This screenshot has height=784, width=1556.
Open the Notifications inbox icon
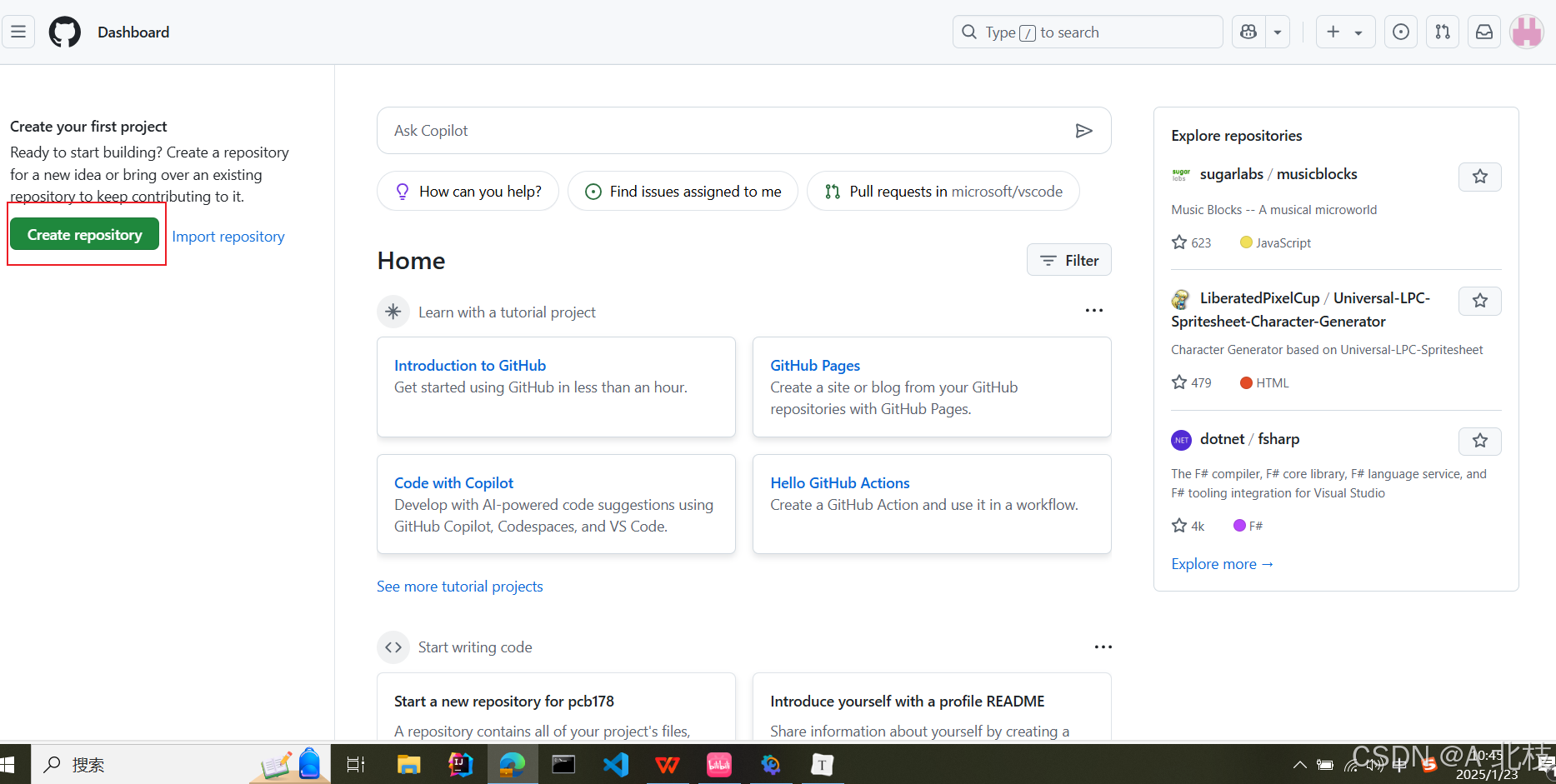1484,32
